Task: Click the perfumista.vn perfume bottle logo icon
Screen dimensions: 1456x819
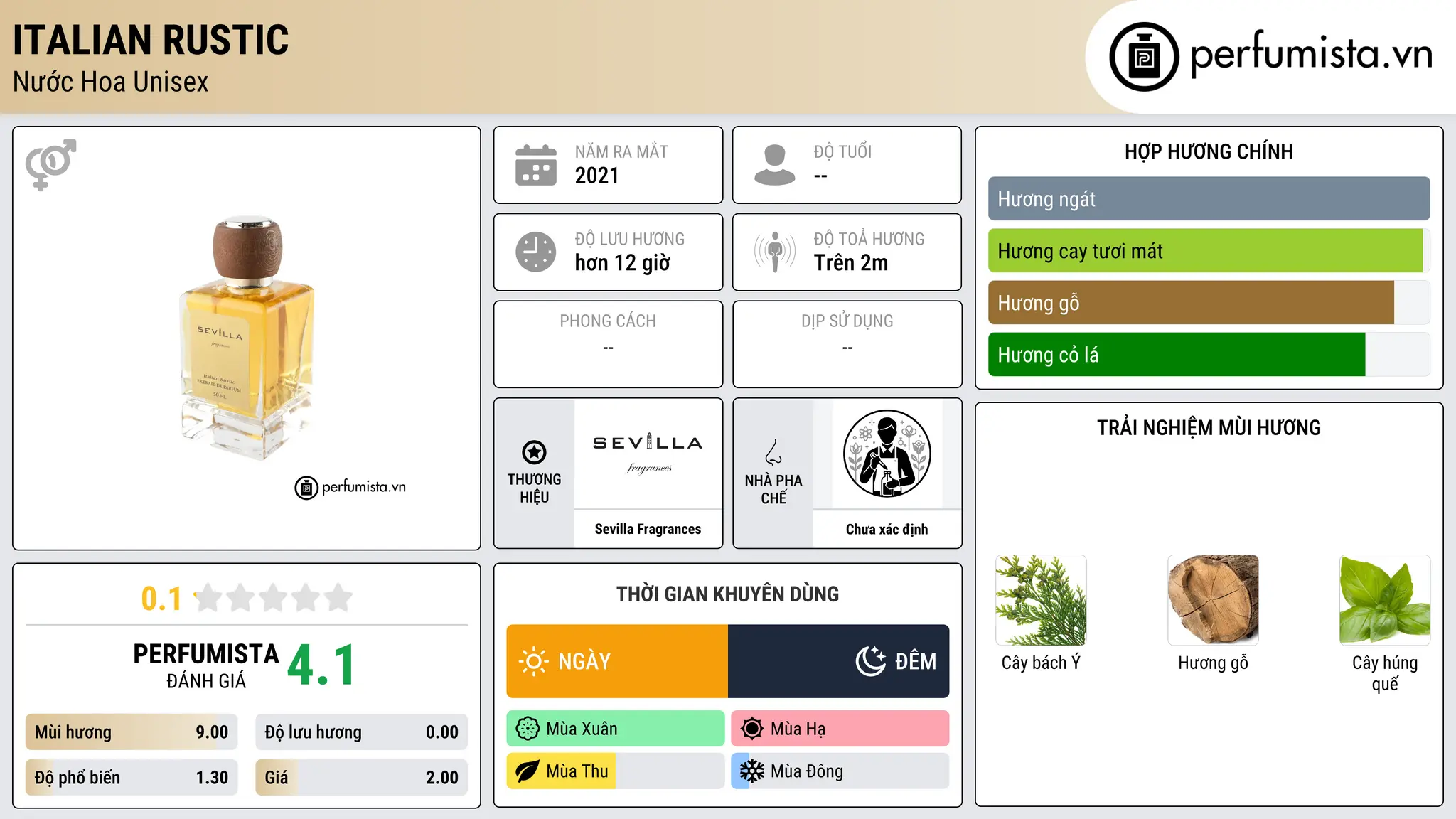Action: click(1144, 57)
